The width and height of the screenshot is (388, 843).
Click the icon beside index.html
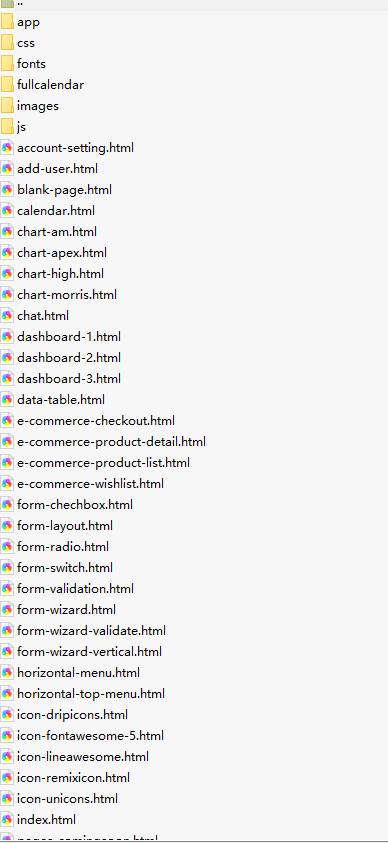pos(7,820)
